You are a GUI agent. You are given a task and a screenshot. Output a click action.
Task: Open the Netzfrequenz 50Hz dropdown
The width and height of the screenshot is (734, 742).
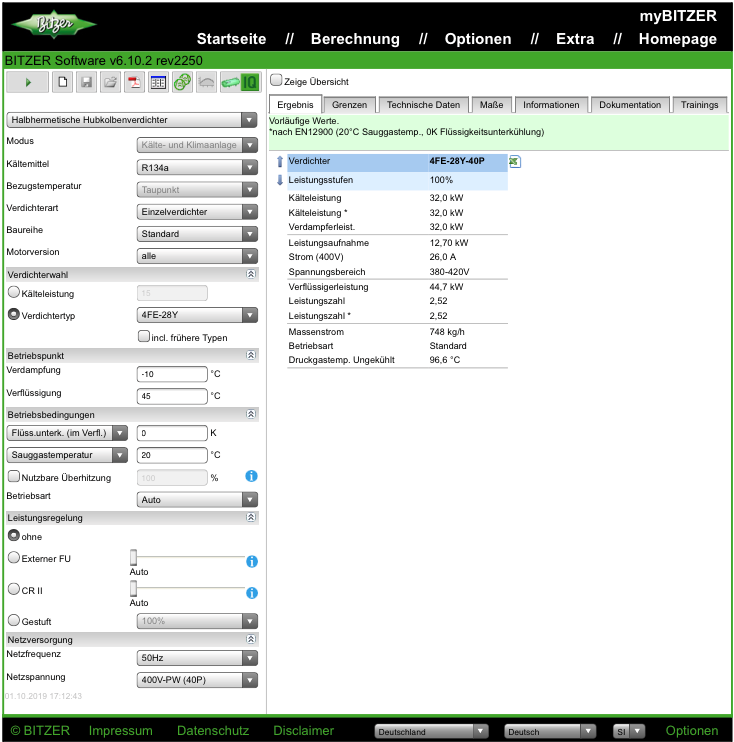[x=197, y=658]
